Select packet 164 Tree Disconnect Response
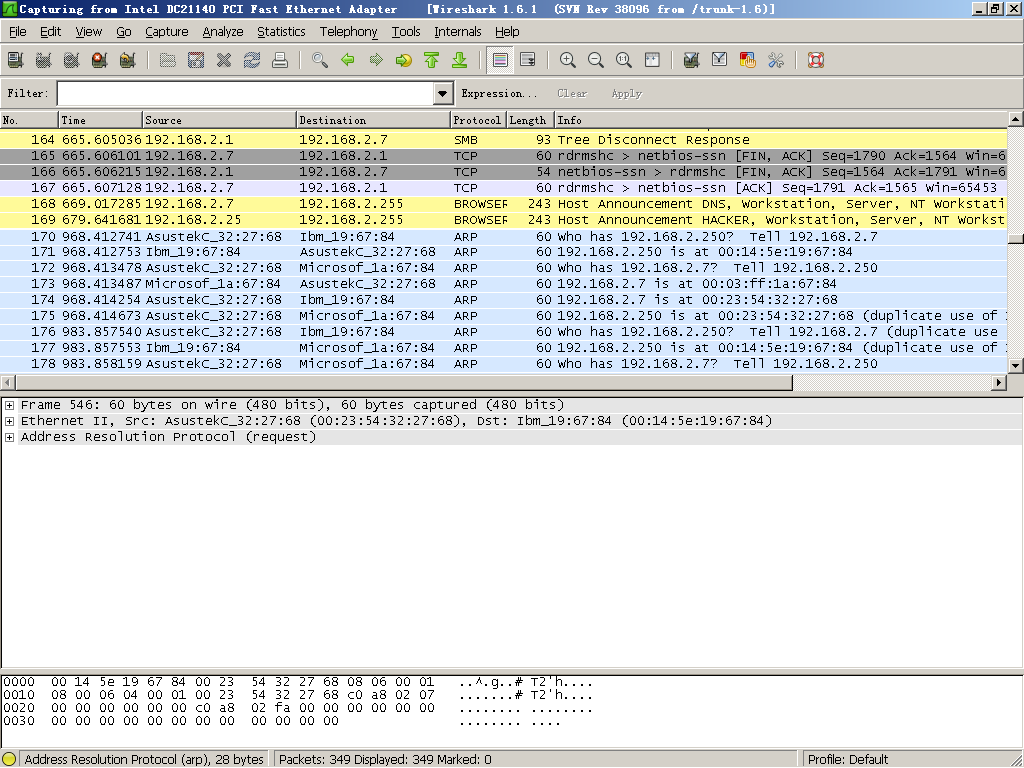 [504, 140]
